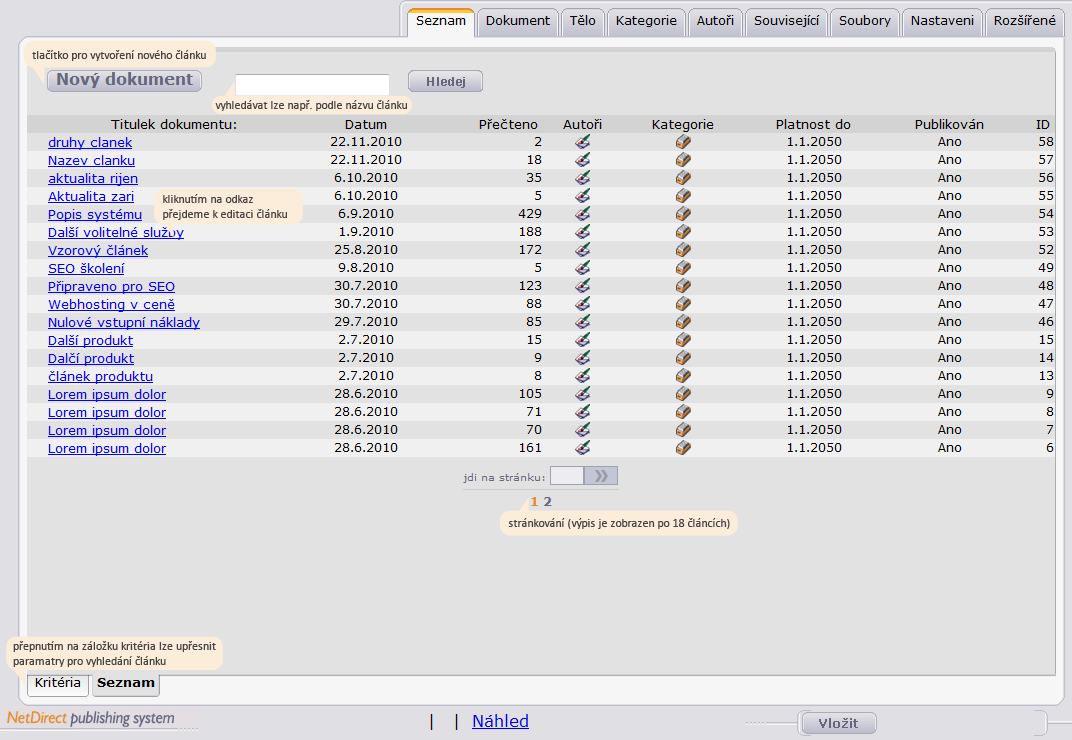The width and height of the screenshot is (1072, 740).
Task: Open the Vzorový článek link
Action: coord(98,250)
